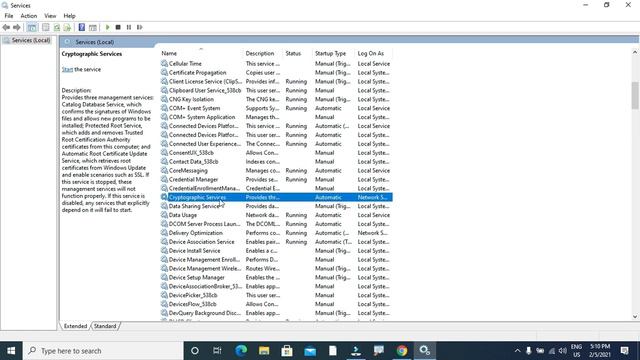Click the Start the service link
The height and width of the screenshot is (360, 640).
(x=67, y=69)
